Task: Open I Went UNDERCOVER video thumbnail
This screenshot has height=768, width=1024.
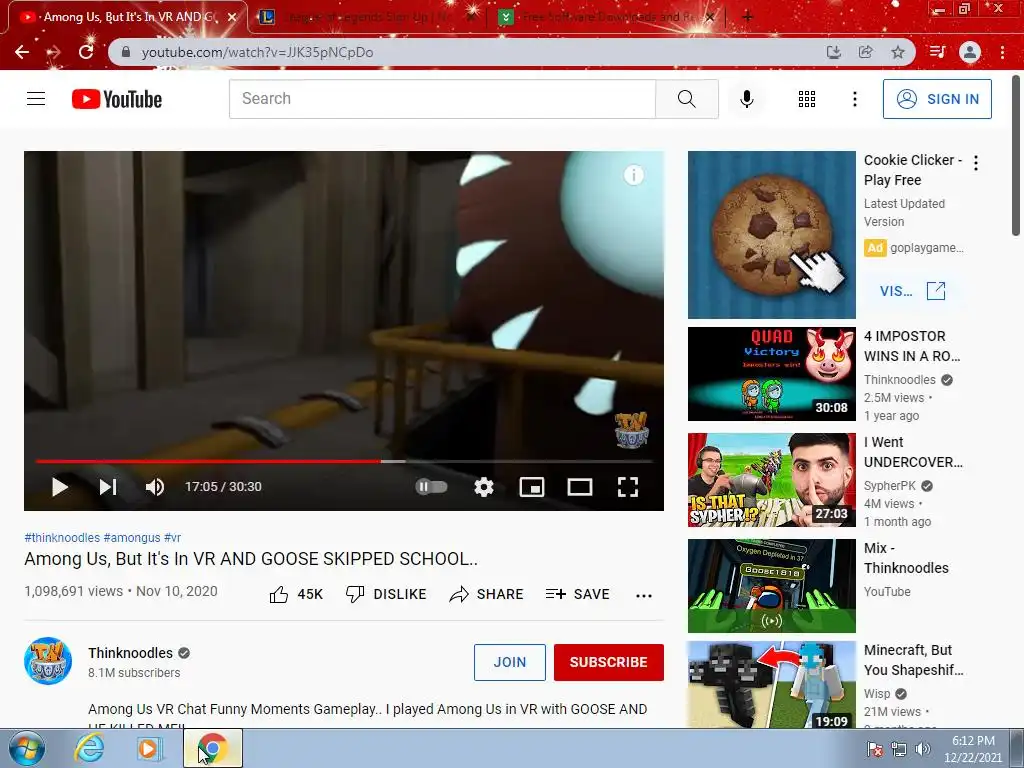Action: [x=771, y=480]
